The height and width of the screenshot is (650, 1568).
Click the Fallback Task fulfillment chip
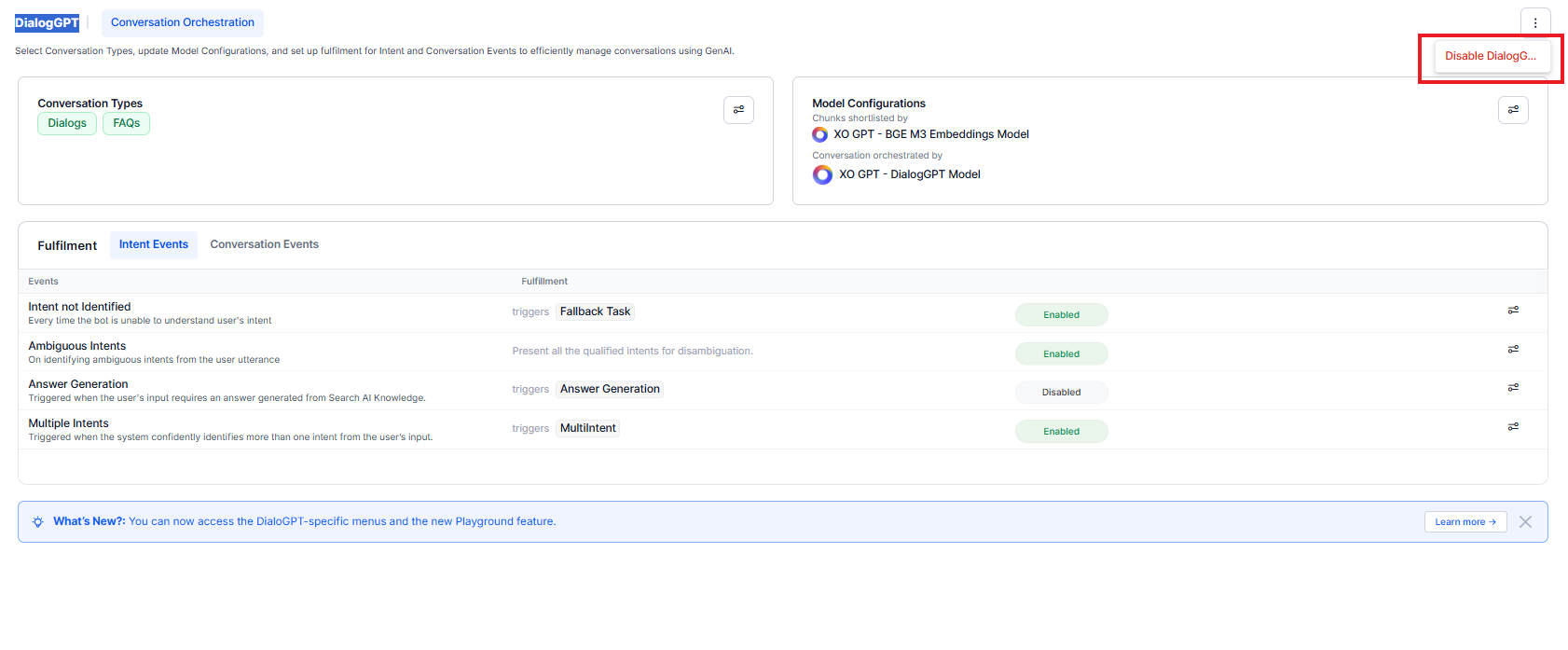pyautogui.click(x=595, y=311)
